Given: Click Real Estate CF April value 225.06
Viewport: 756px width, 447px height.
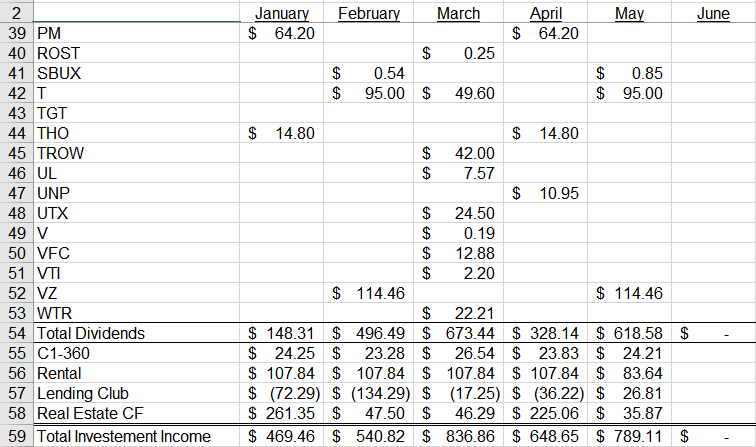Looking at the screenshot, I should pyautogui.click(x=545, y=413).
